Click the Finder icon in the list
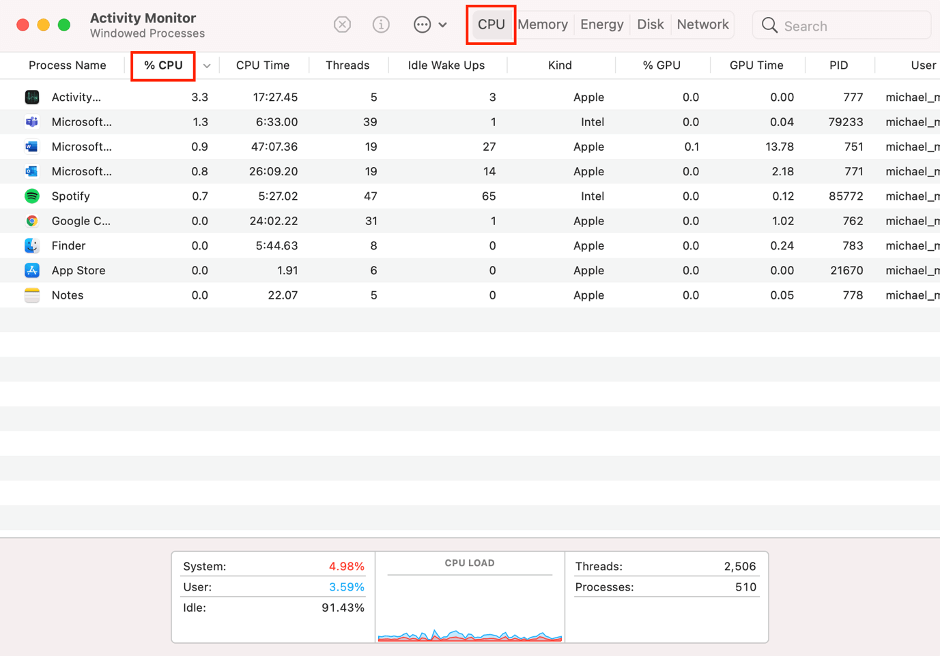This screenshot has height=656, width=941. coord(32,246)
